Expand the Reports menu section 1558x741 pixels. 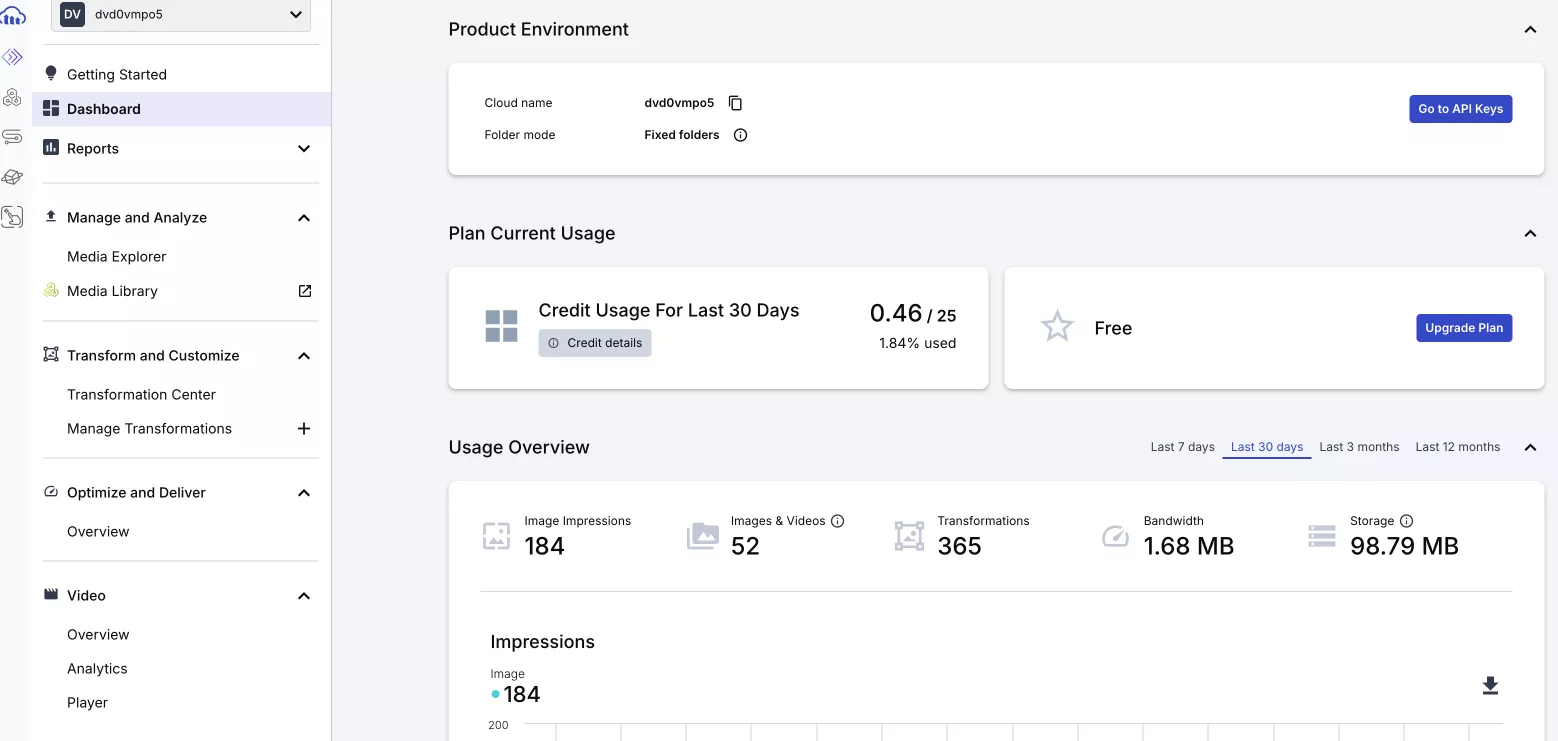tap(304, 149)
